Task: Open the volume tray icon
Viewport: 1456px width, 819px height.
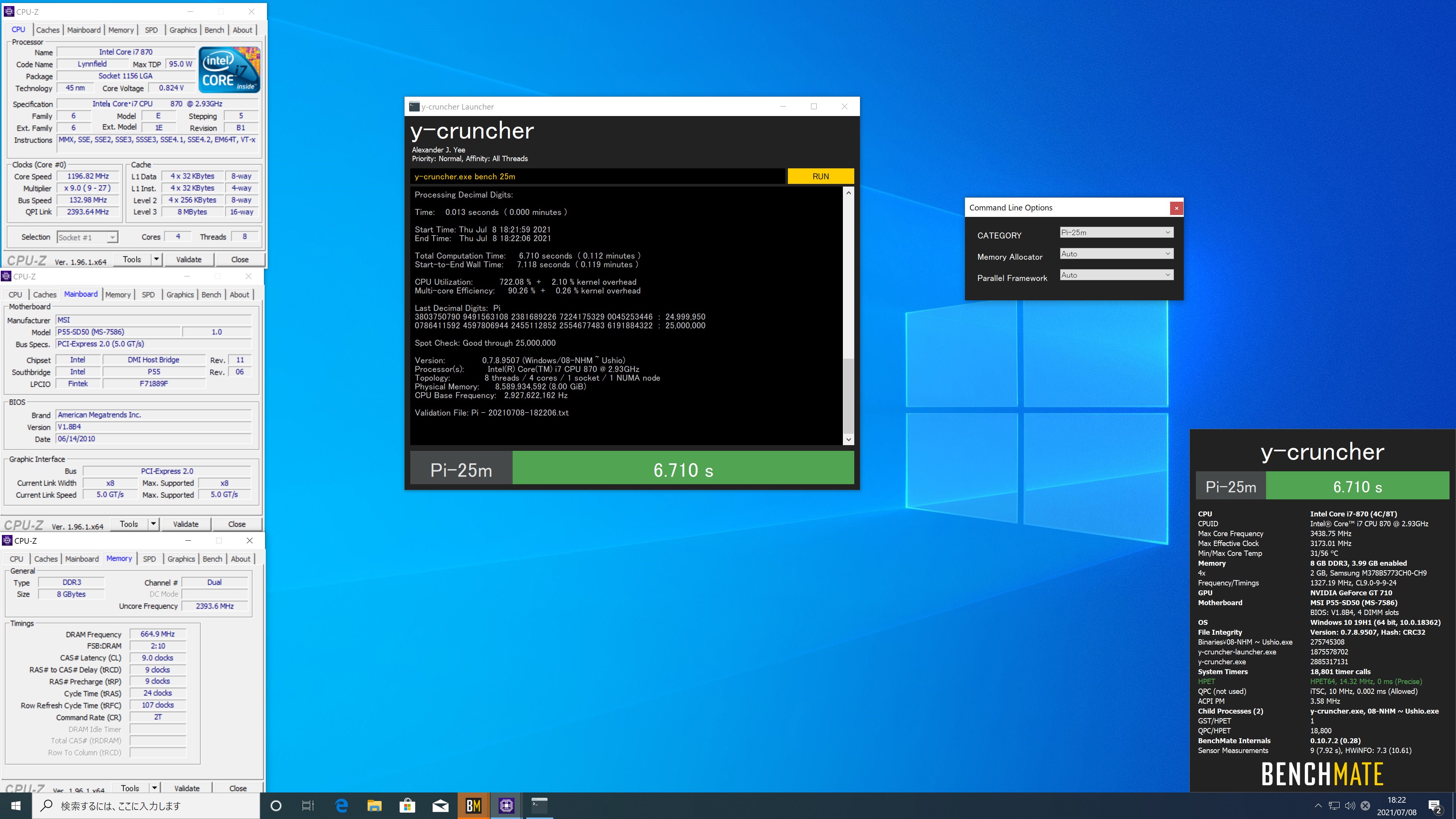Action: pos(1350,805)
